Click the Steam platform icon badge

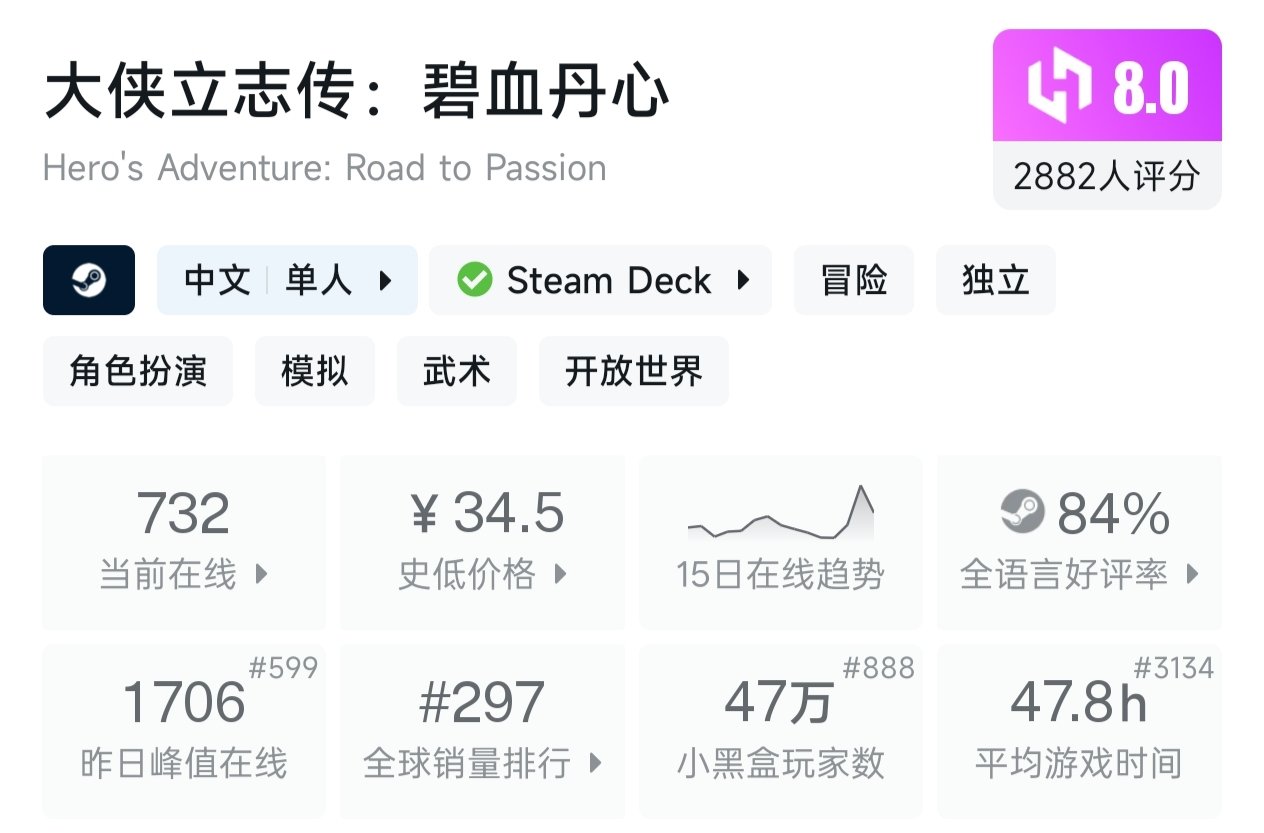point(89,280)
